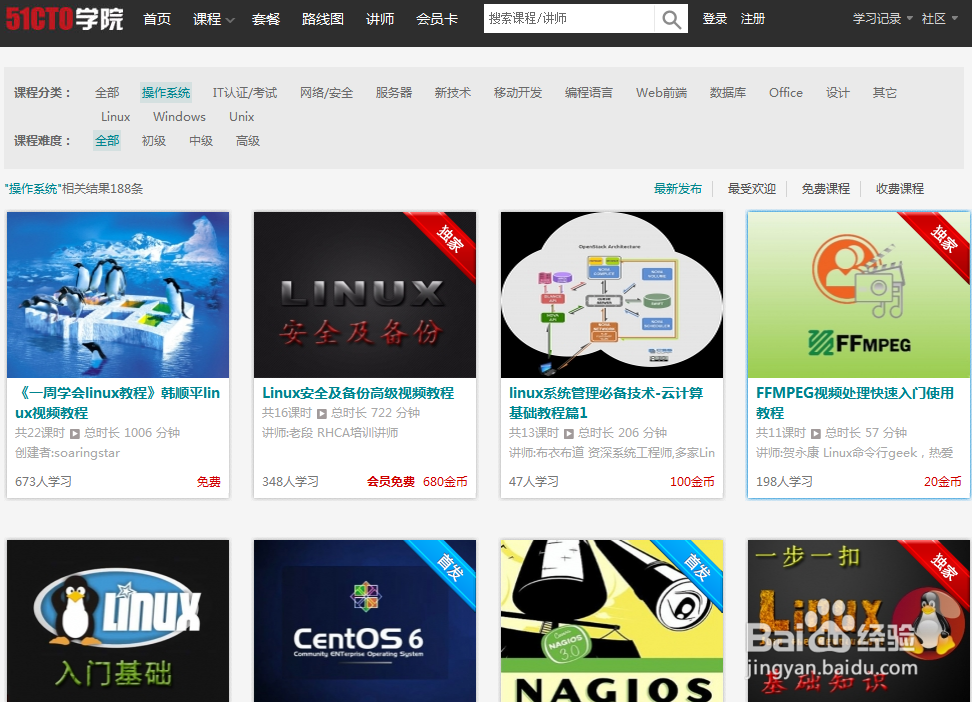Filter by 中级 difficulty

(x=201, y=141)
